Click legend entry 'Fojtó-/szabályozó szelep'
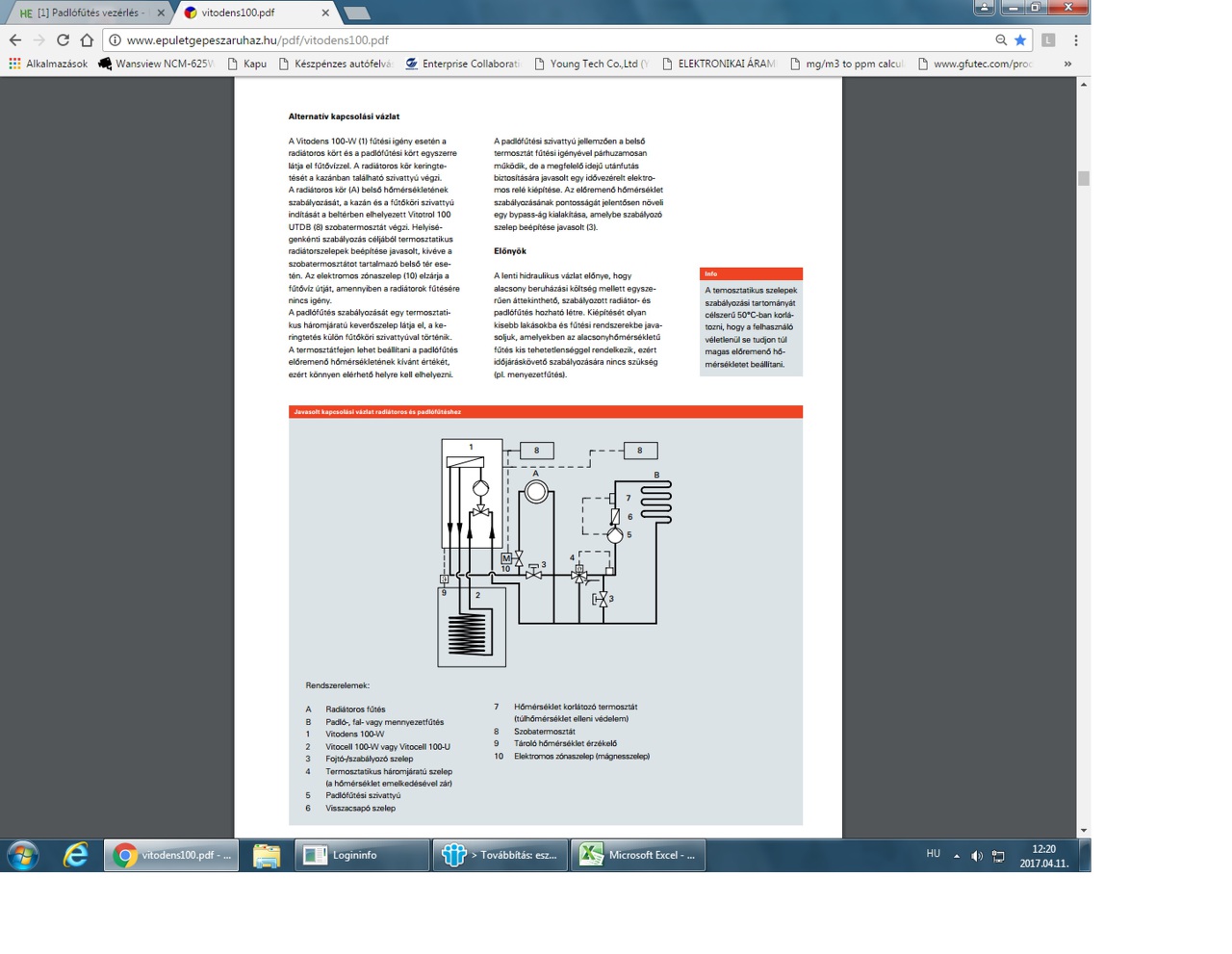Viewport: 1232px width, 954px height. click(370, 759)
